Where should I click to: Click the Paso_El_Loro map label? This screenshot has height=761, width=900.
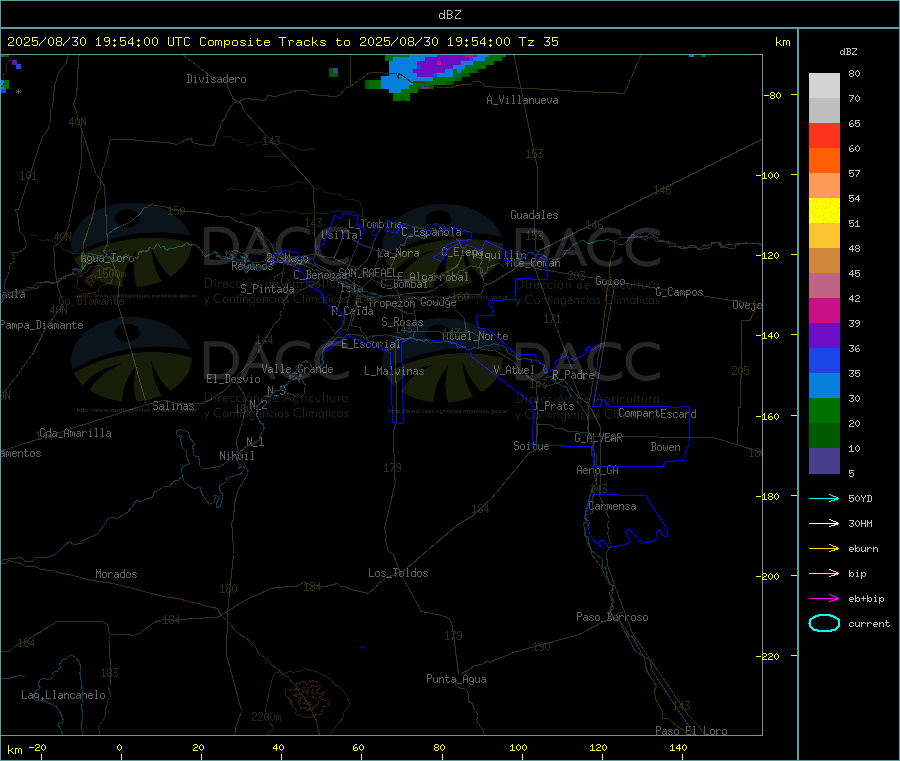[692, 731]
